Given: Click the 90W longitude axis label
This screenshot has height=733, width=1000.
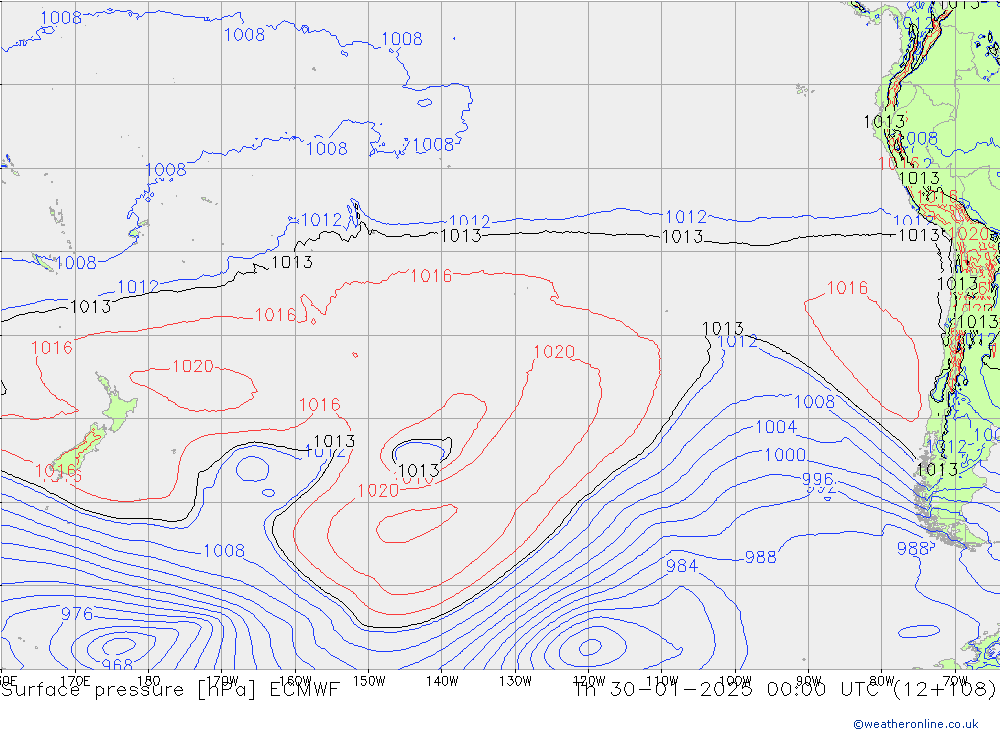Looking at the screenshot, I should (809, 679).
